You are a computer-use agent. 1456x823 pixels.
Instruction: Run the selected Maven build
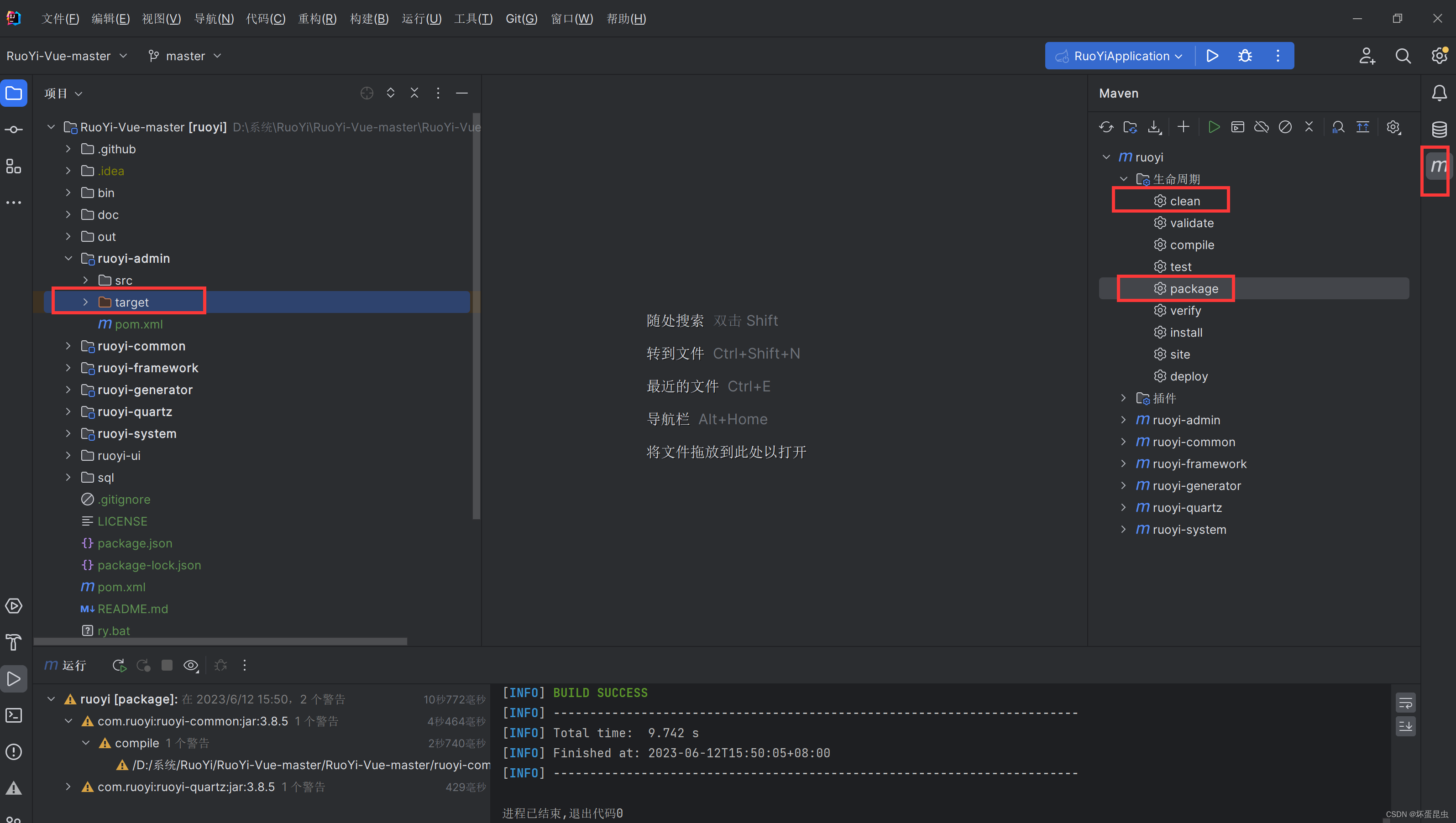pos(1214,127)
